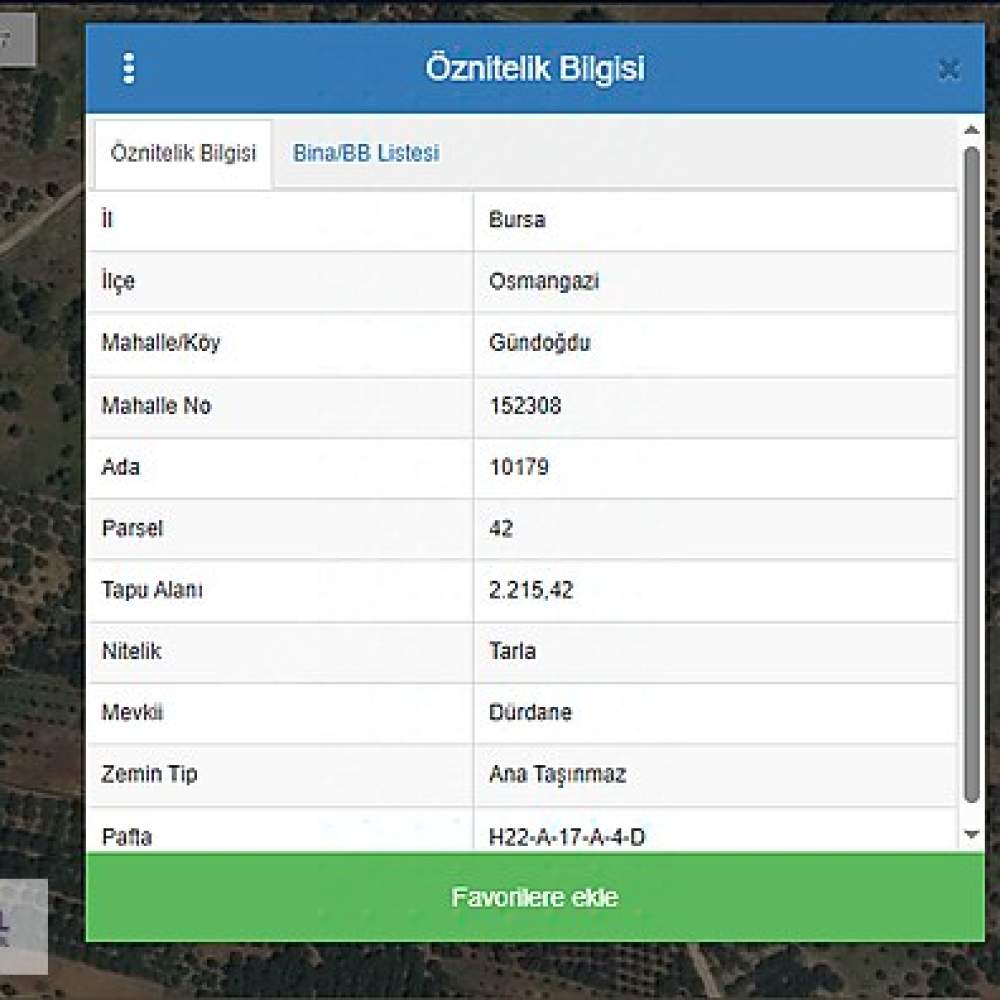Viewport: 1000px width, 1000px height.
Task: Open the three-dot options menu
Action: tap(129, 68)
